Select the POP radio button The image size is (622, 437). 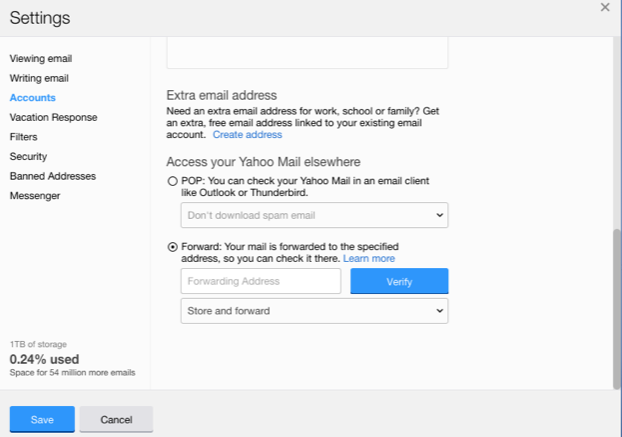tap(172, 180)
